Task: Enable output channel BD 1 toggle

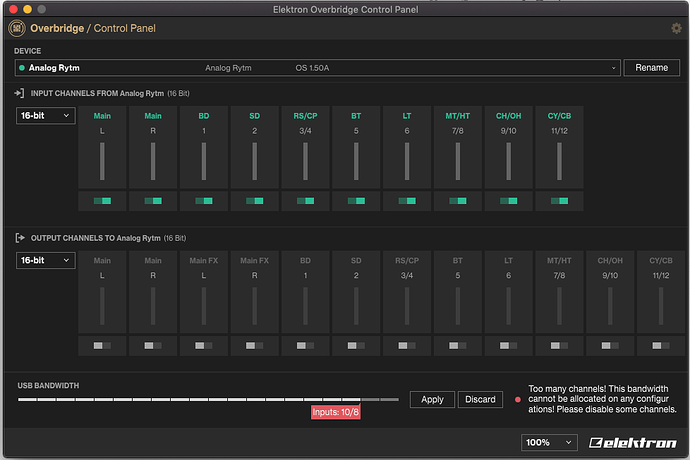Action: 305,346
